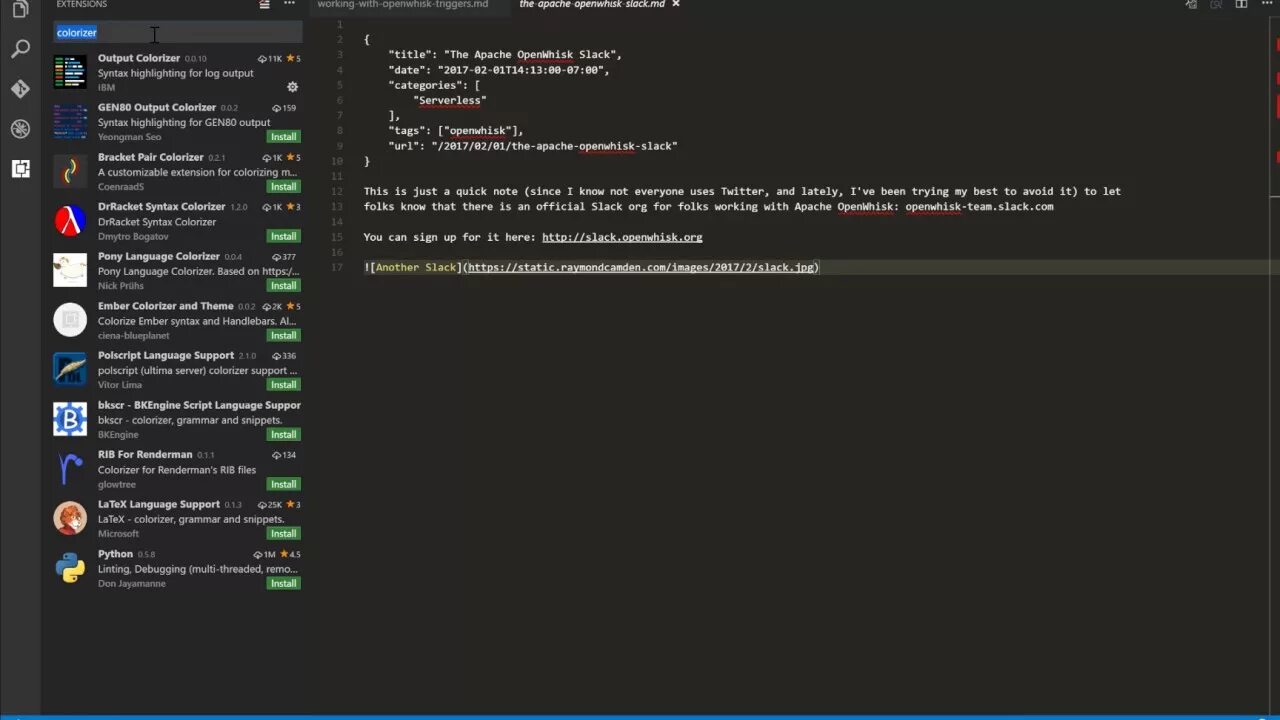Click the LaTeX Language Support logo
1280x720 pixels.
70,518
